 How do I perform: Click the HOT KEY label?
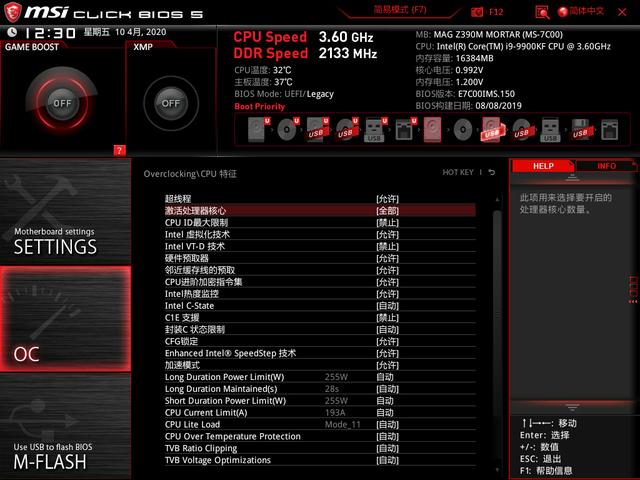click(x=458, y=172)
